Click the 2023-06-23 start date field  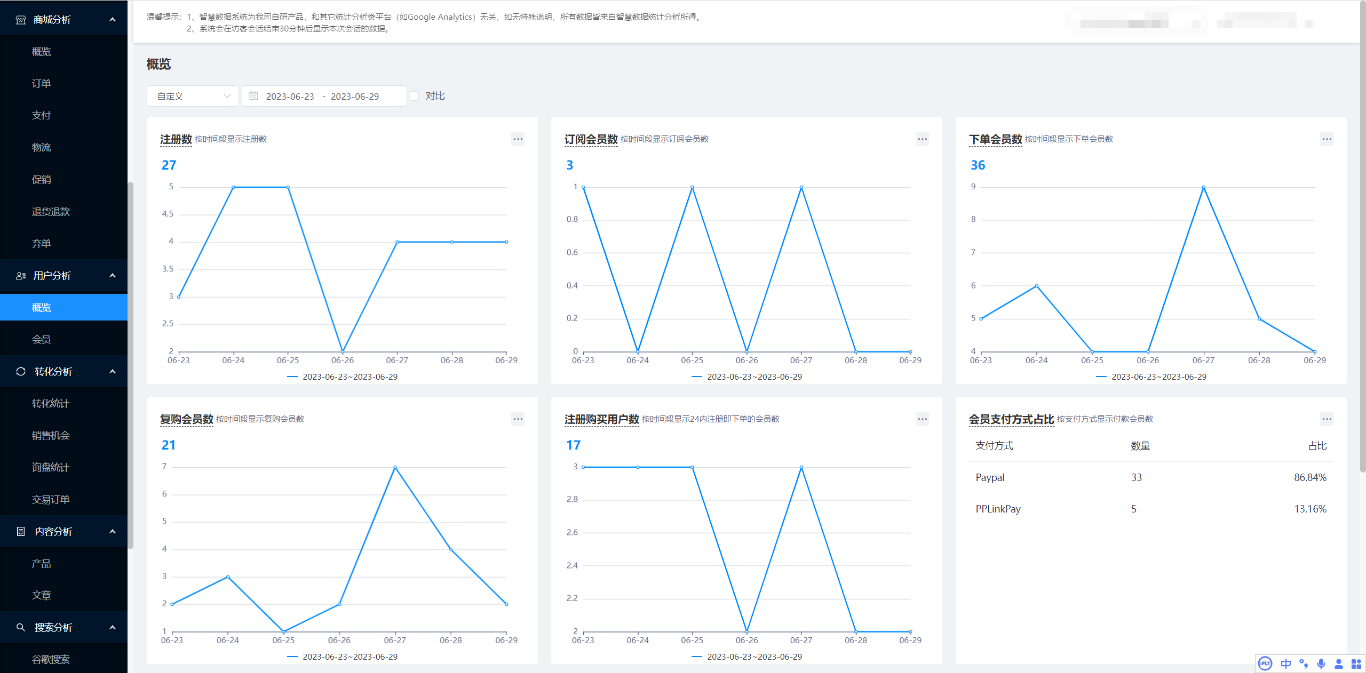coord(290,96)
